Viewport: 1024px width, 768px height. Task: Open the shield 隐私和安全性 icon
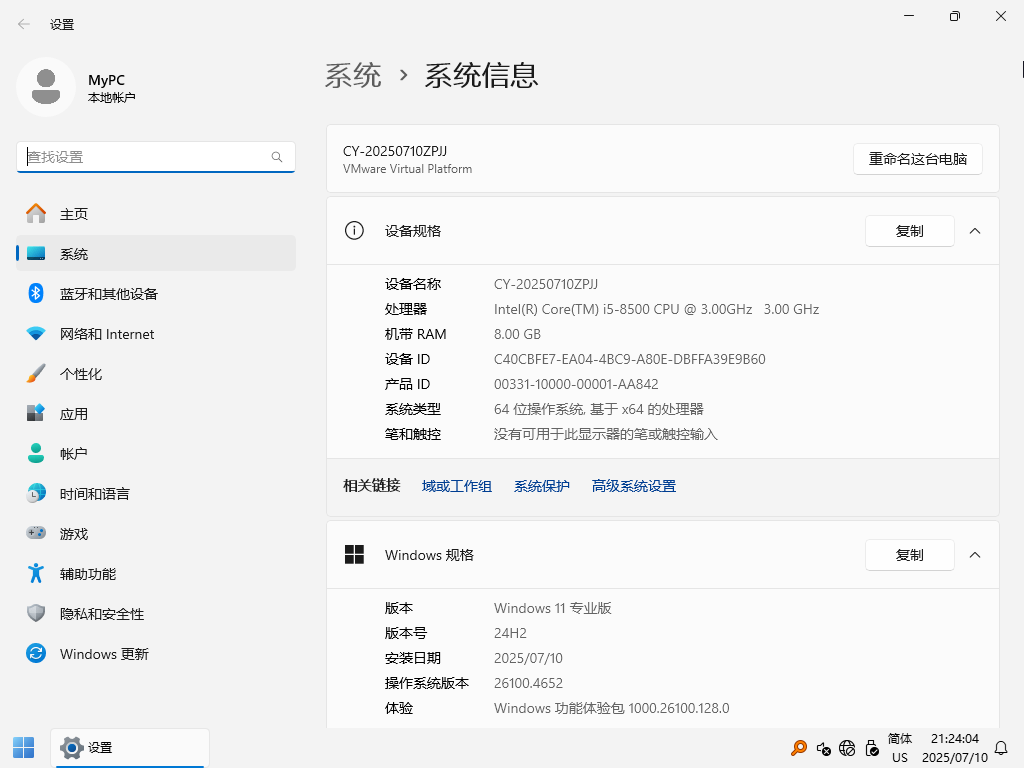click(x=36, y=613)
